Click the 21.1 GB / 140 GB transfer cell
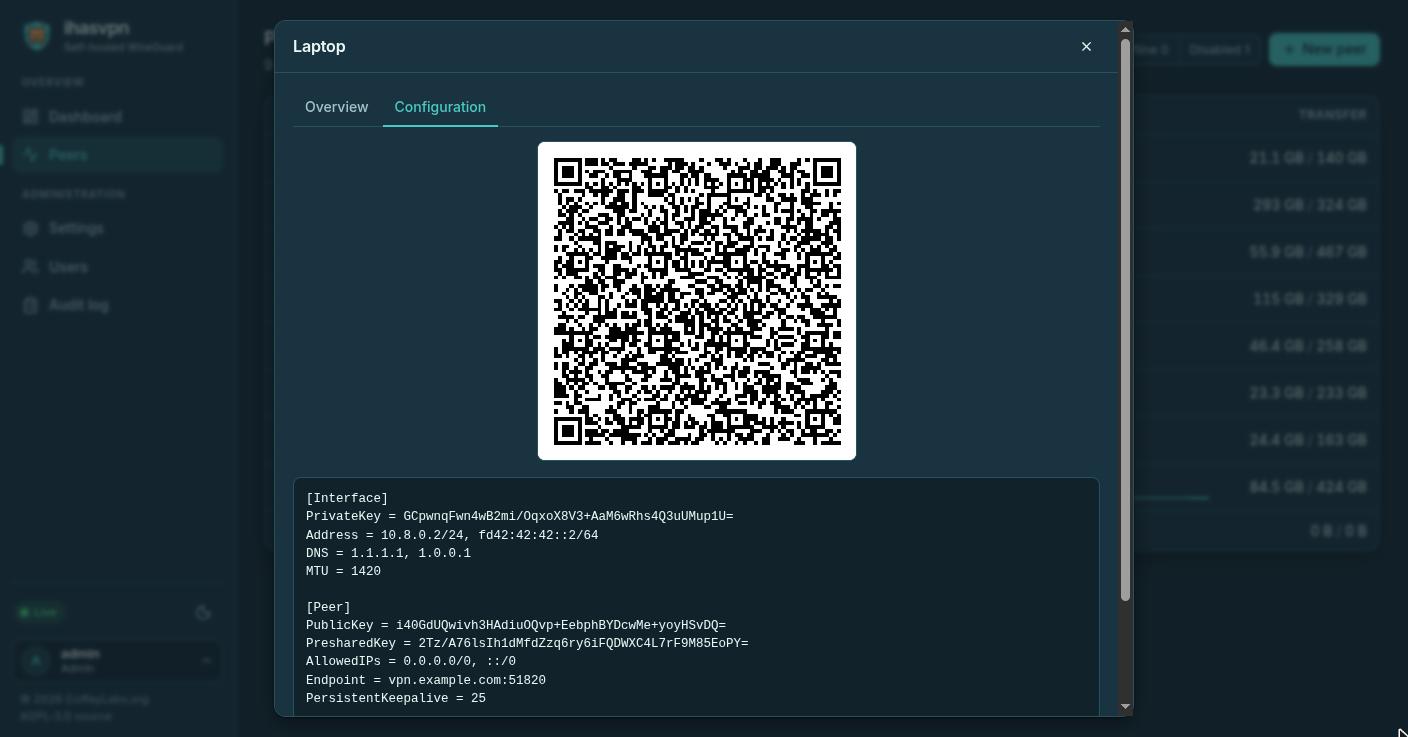The height and width of the screenshot is (737, 1408). click(x=1308, y=158)
